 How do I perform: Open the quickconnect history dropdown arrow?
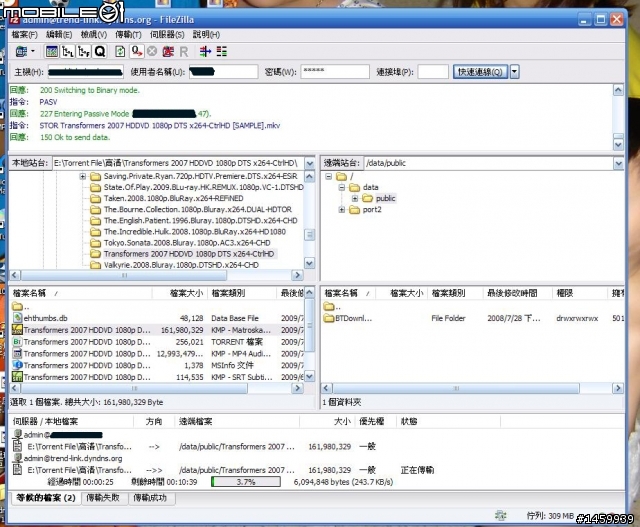pos(514,72)
